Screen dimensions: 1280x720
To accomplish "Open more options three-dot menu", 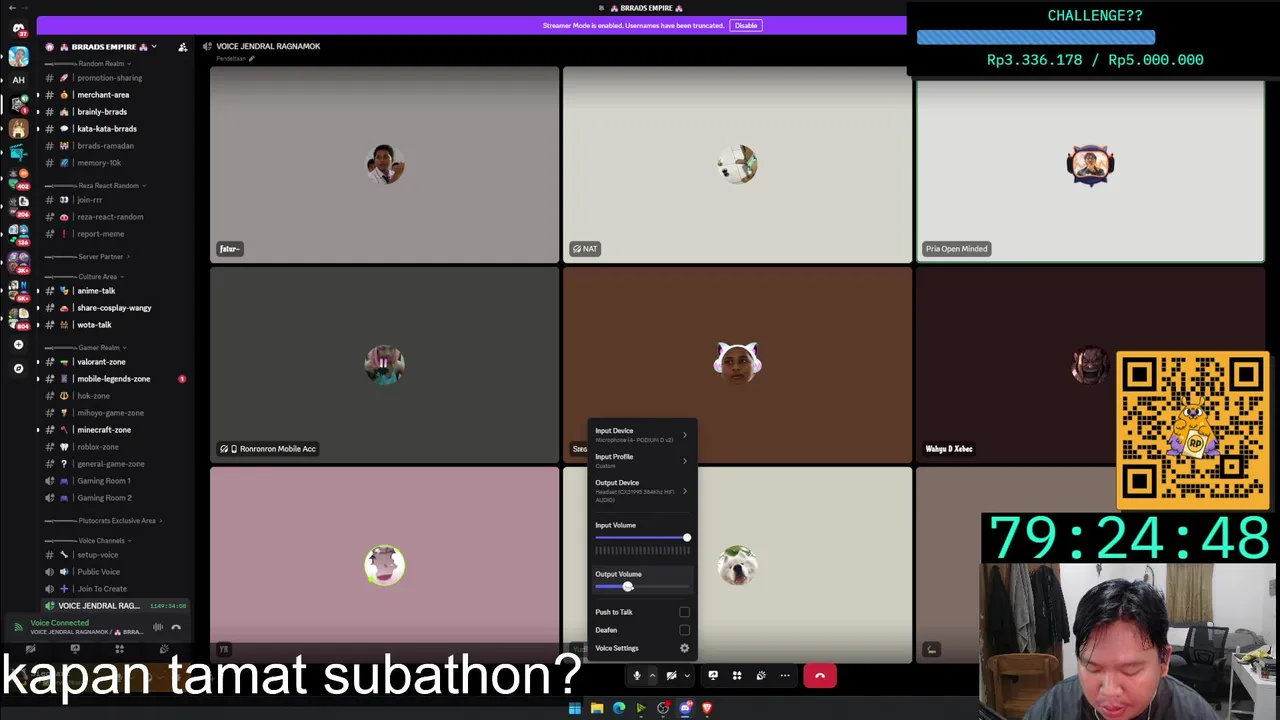I will pos(785,676).
